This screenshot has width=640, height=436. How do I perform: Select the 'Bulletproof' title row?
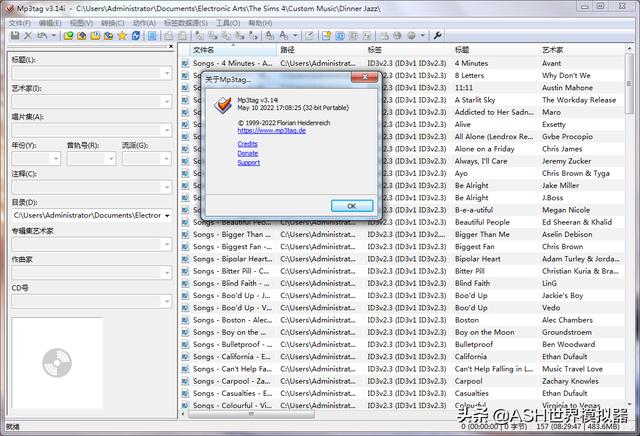[474, 345]
